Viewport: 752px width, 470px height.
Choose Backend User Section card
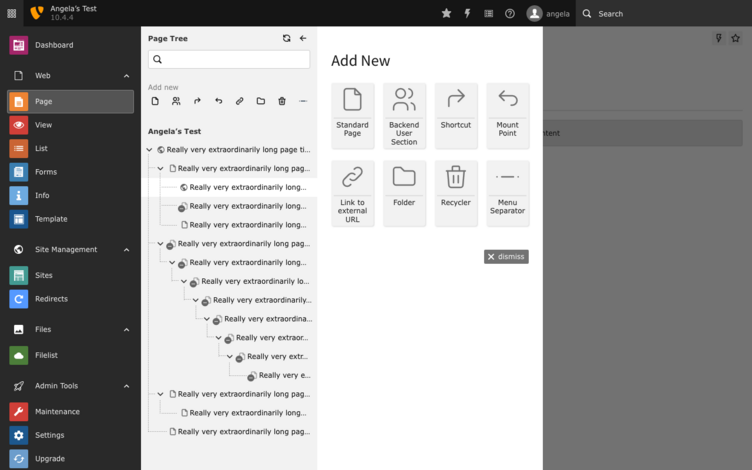point(404,116)
